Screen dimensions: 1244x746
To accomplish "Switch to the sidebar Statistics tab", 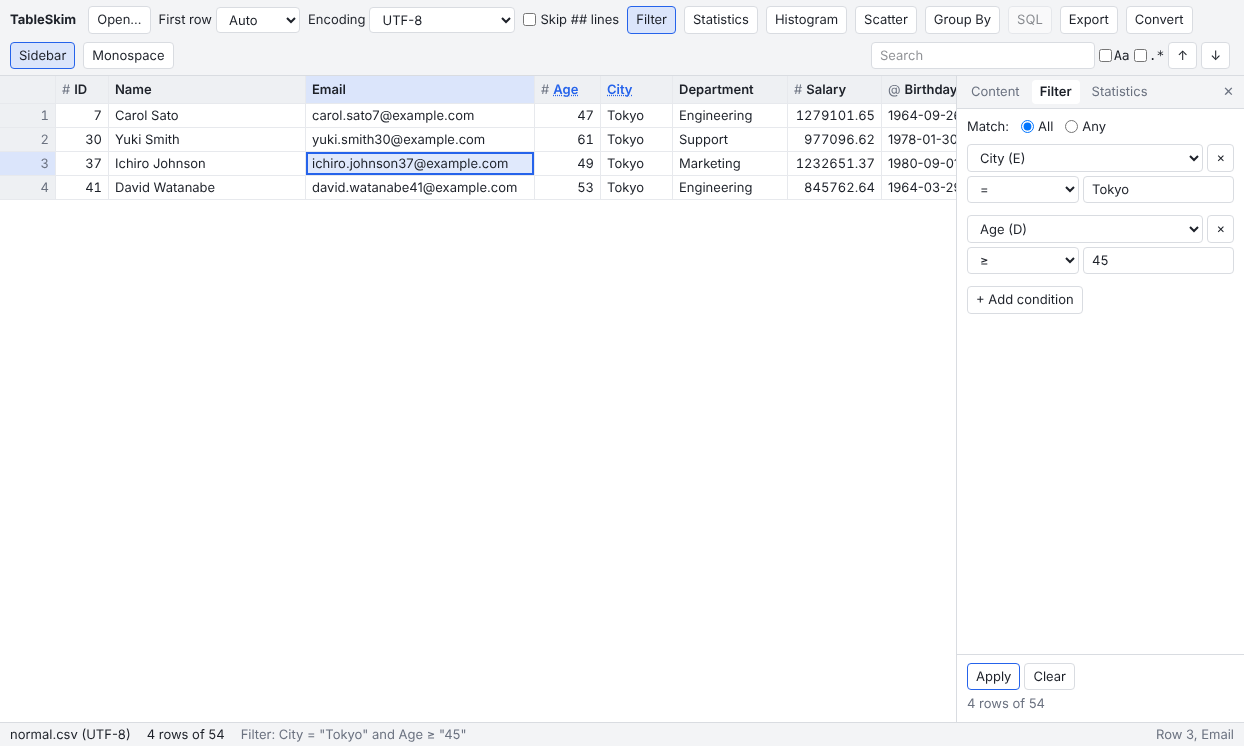I will tap(1119, 91).
